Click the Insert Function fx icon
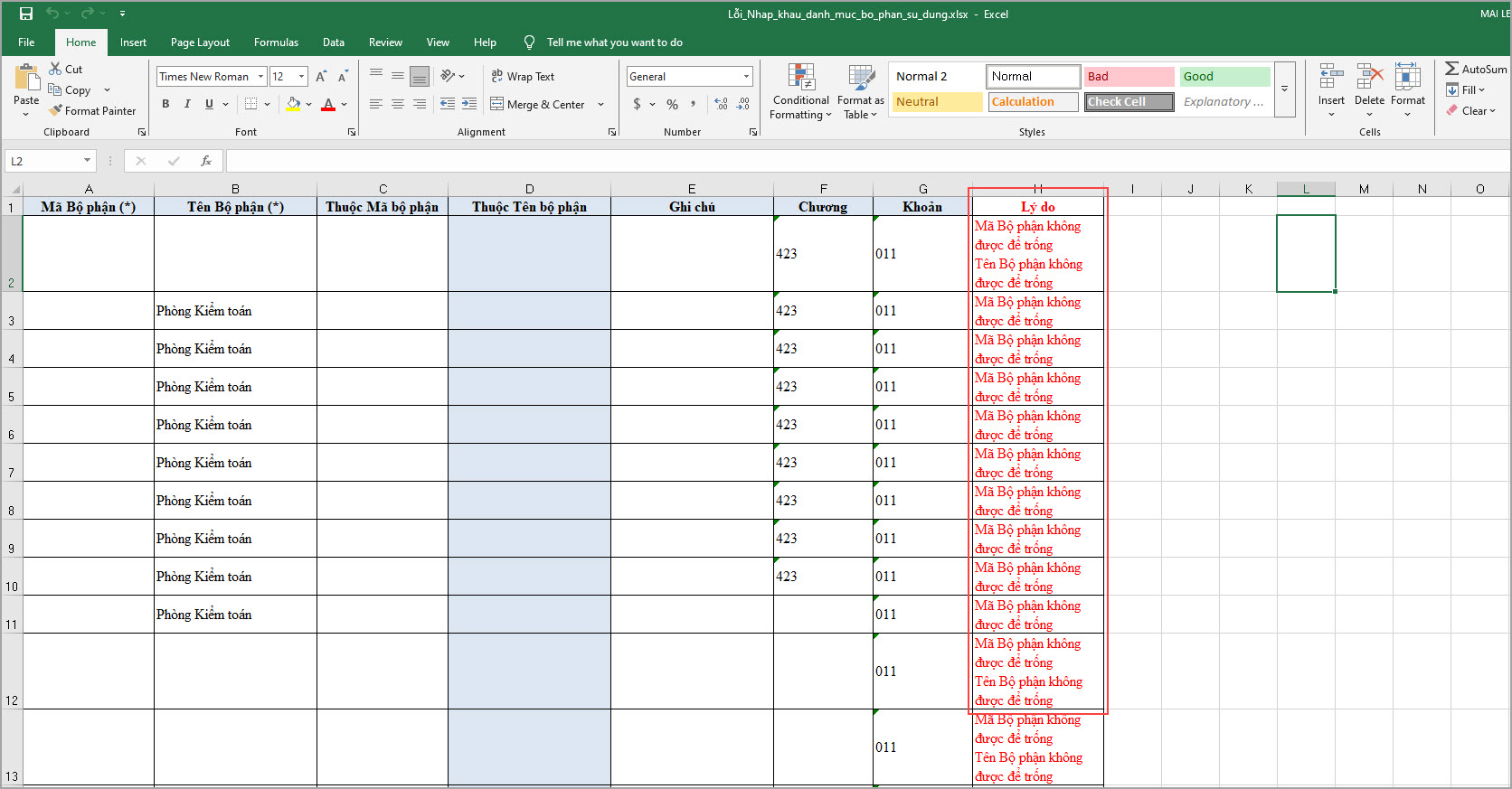 pyautogui.click(x=206, y=161)
